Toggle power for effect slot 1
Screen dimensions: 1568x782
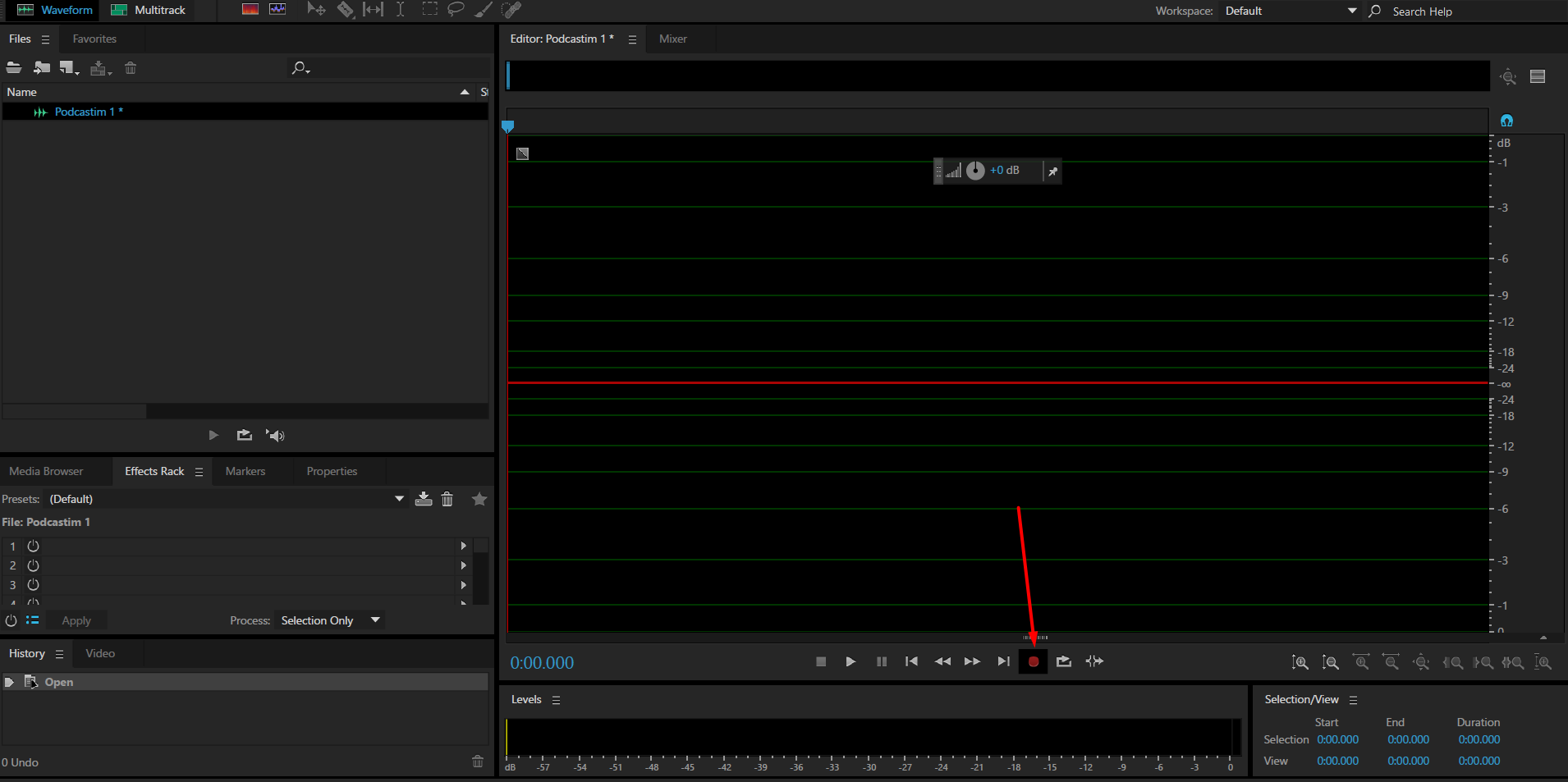coord(33,546)
